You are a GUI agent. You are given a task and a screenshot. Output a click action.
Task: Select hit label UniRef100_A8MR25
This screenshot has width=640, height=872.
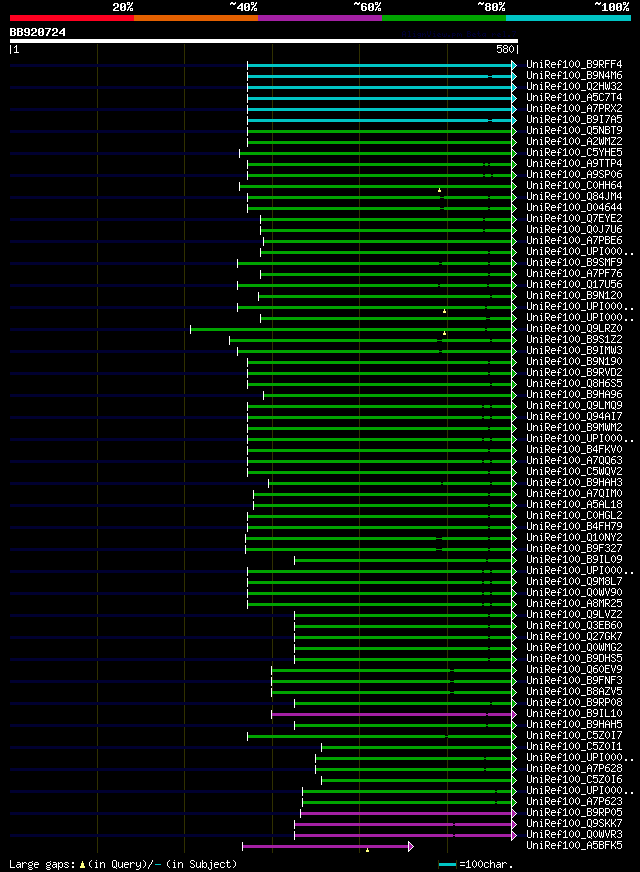coord(574,603)
